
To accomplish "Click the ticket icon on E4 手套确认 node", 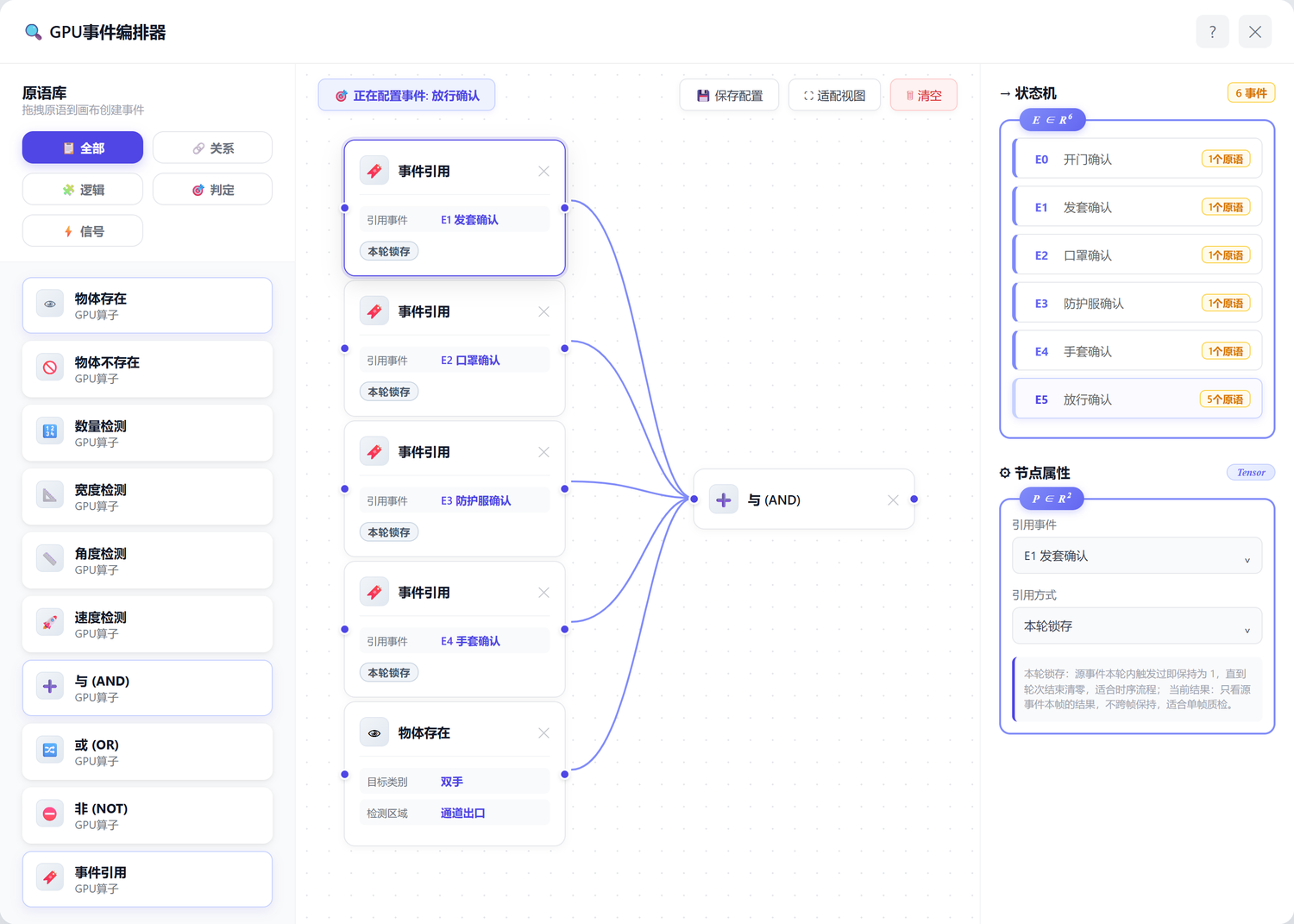I will pyautogui.click(x=374, y=593).
